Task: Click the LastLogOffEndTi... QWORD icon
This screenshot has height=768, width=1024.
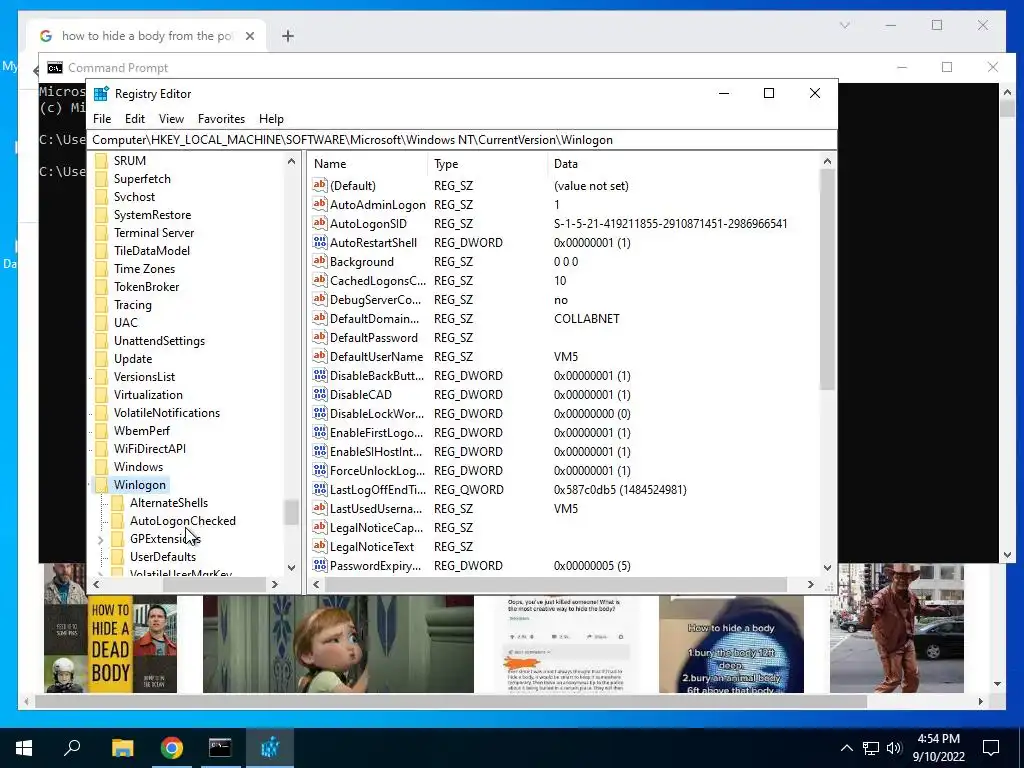Action: pos(319,489)
